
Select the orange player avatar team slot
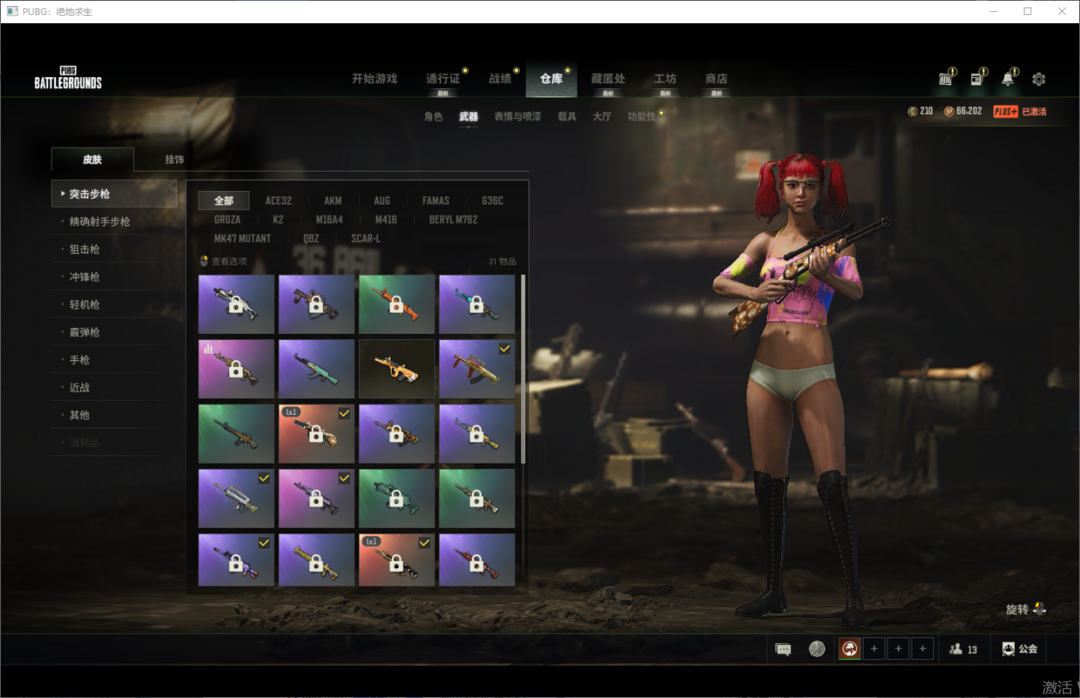pyautogui.click(x=850, y=648)
